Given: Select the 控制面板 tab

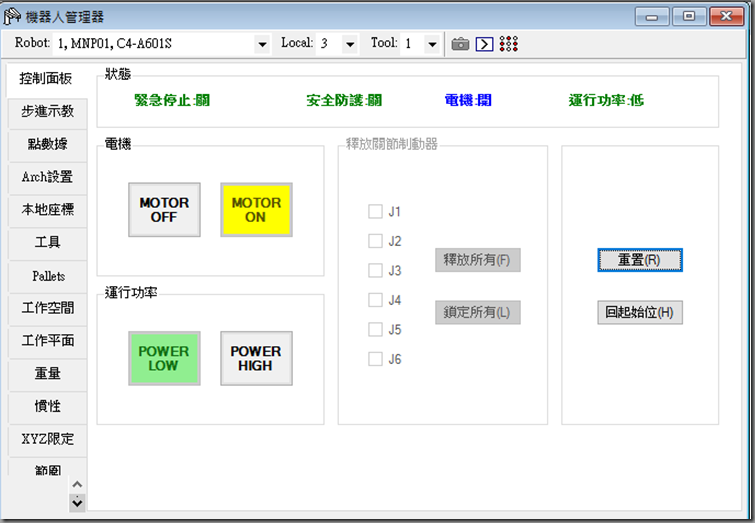Looking at the screenshot, I should click(x=47, y=78).
